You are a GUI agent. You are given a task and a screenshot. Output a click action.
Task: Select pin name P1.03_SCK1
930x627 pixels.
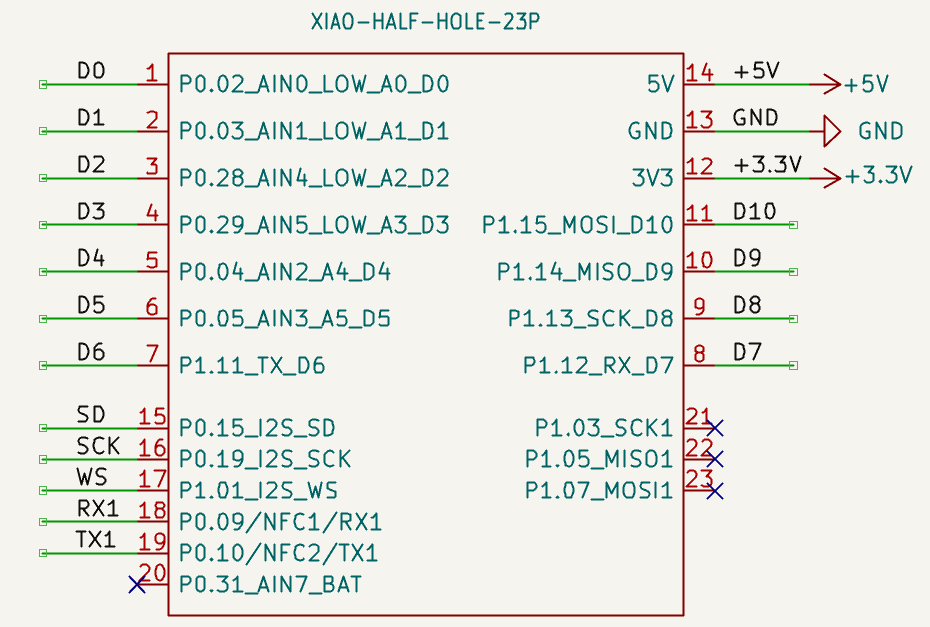(x=604, y=428)
